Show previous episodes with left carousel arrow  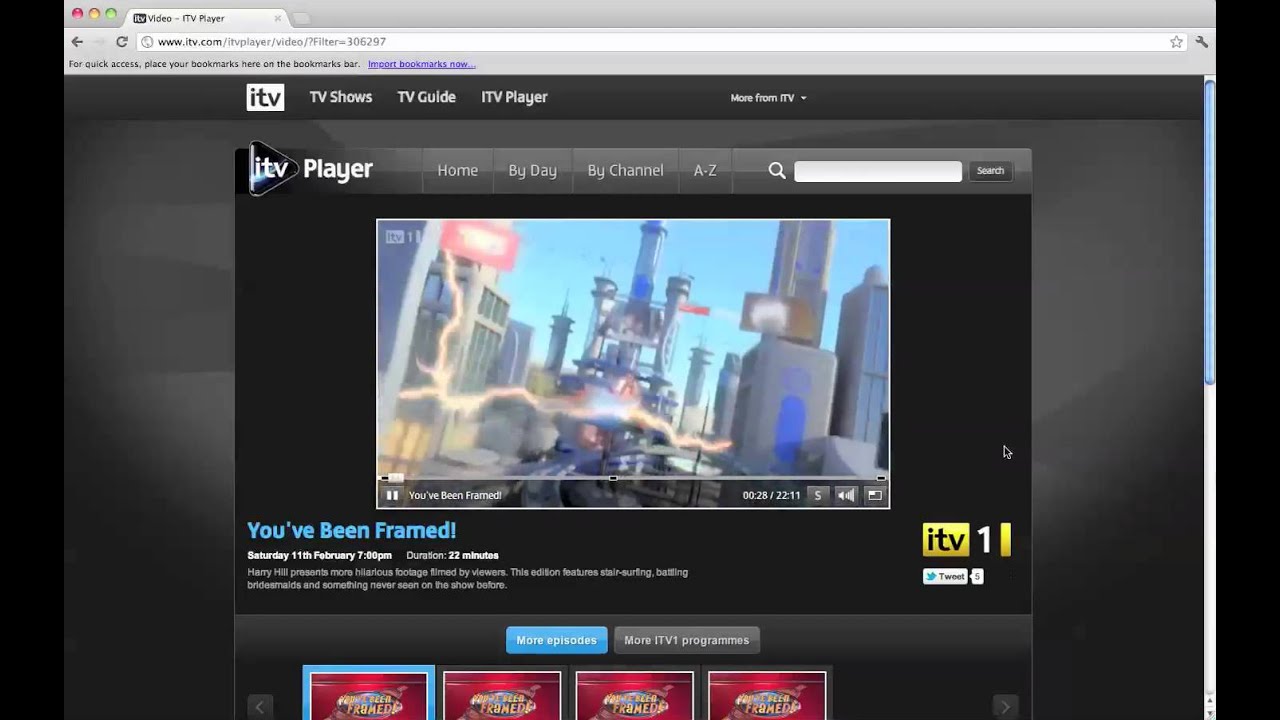pos(260,706)
